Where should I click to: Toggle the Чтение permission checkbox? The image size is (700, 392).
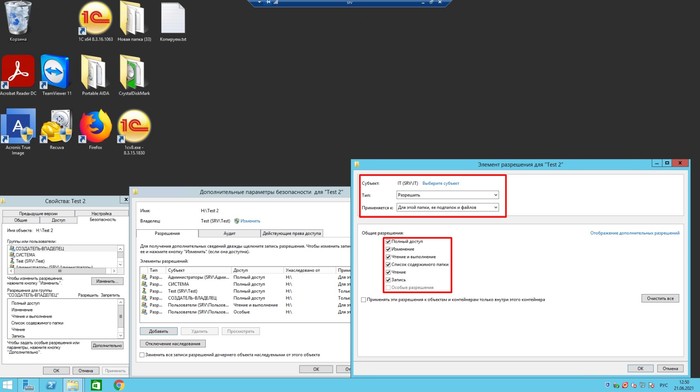coord(388,272)
